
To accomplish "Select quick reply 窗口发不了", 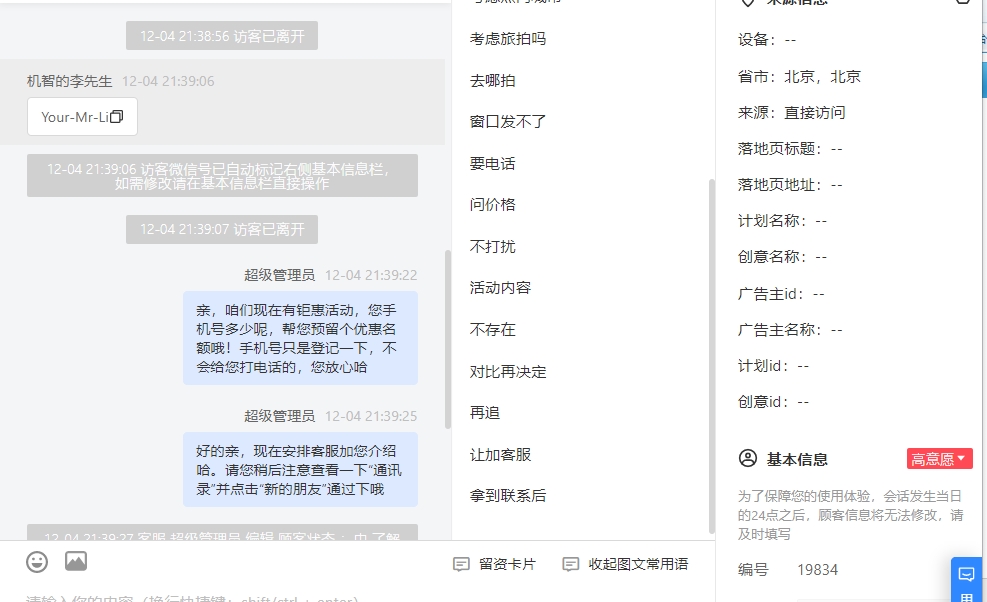I will [x=507, y=122].
